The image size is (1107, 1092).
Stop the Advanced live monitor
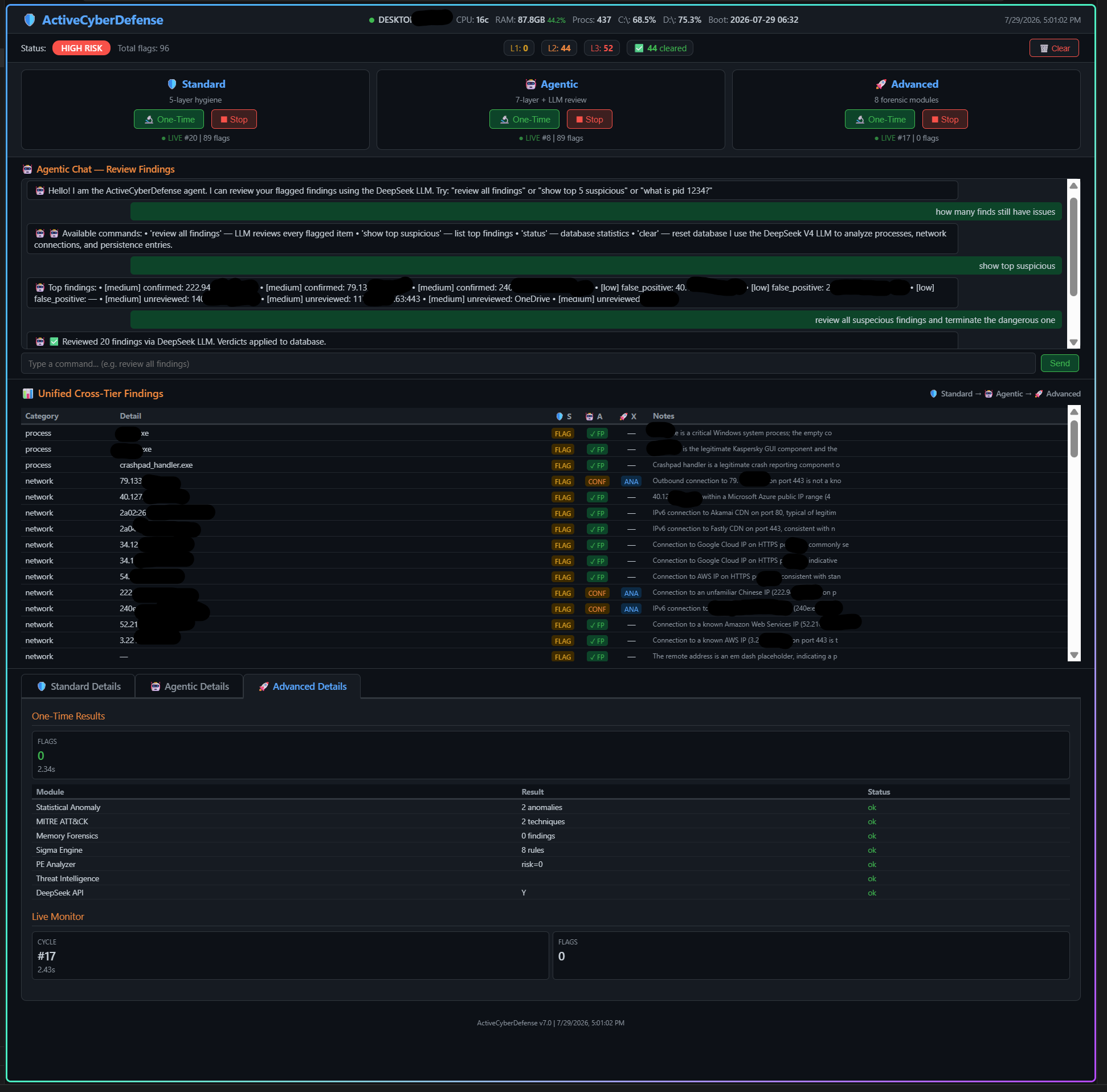945,119
